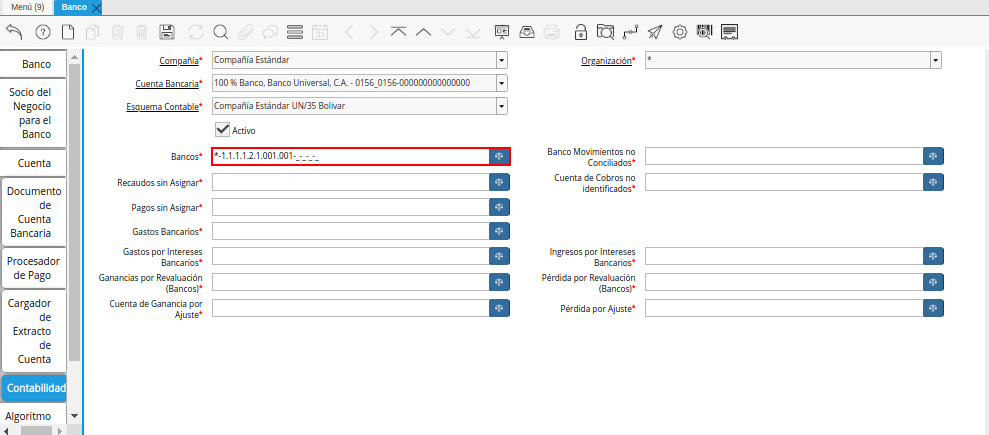The width and height of the screenshot is (989, 435).
Task: Click the sidebar scroll-down arrow
Action: (74, 414)
